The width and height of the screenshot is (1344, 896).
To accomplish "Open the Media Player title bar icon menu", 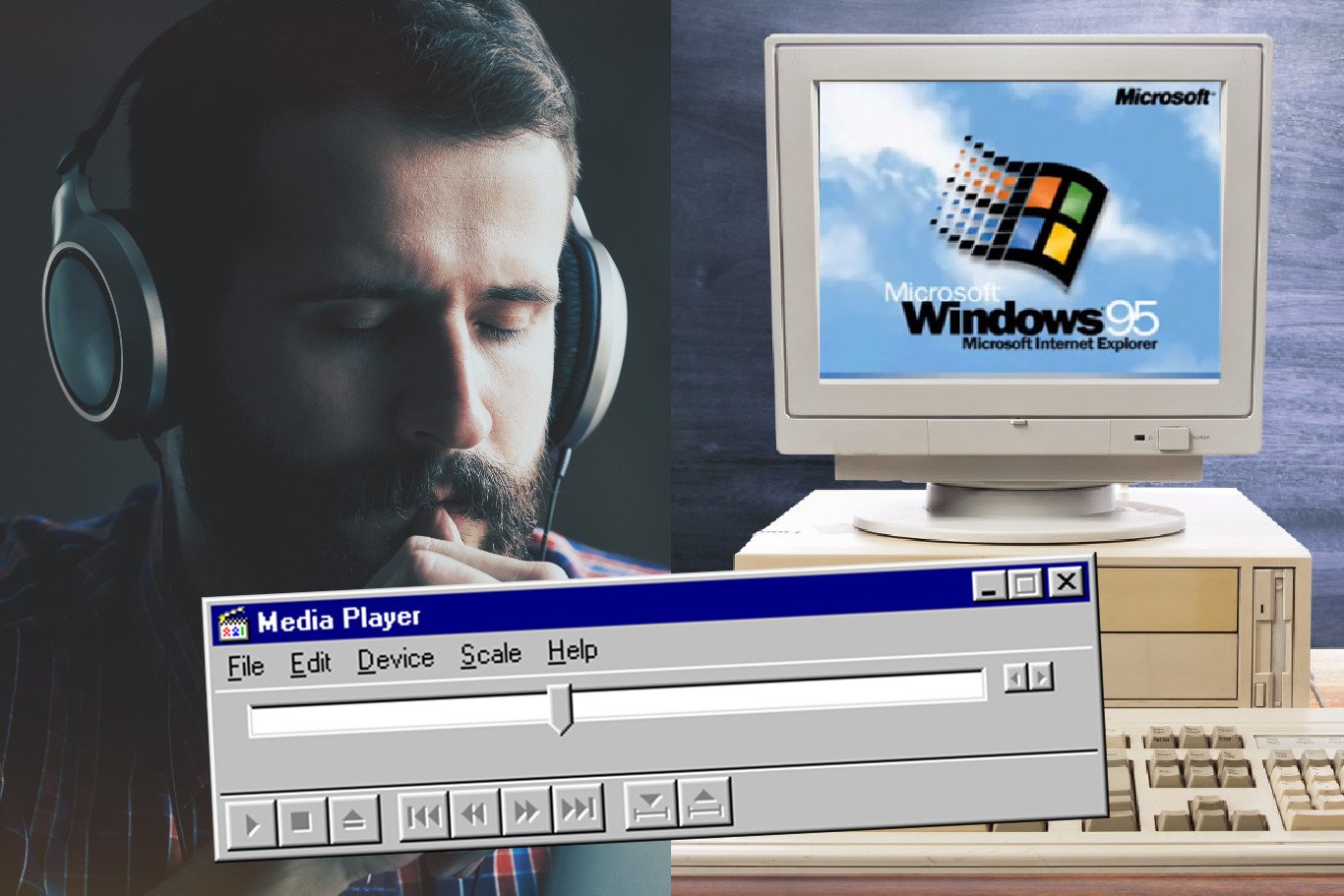I will point(233,624).
